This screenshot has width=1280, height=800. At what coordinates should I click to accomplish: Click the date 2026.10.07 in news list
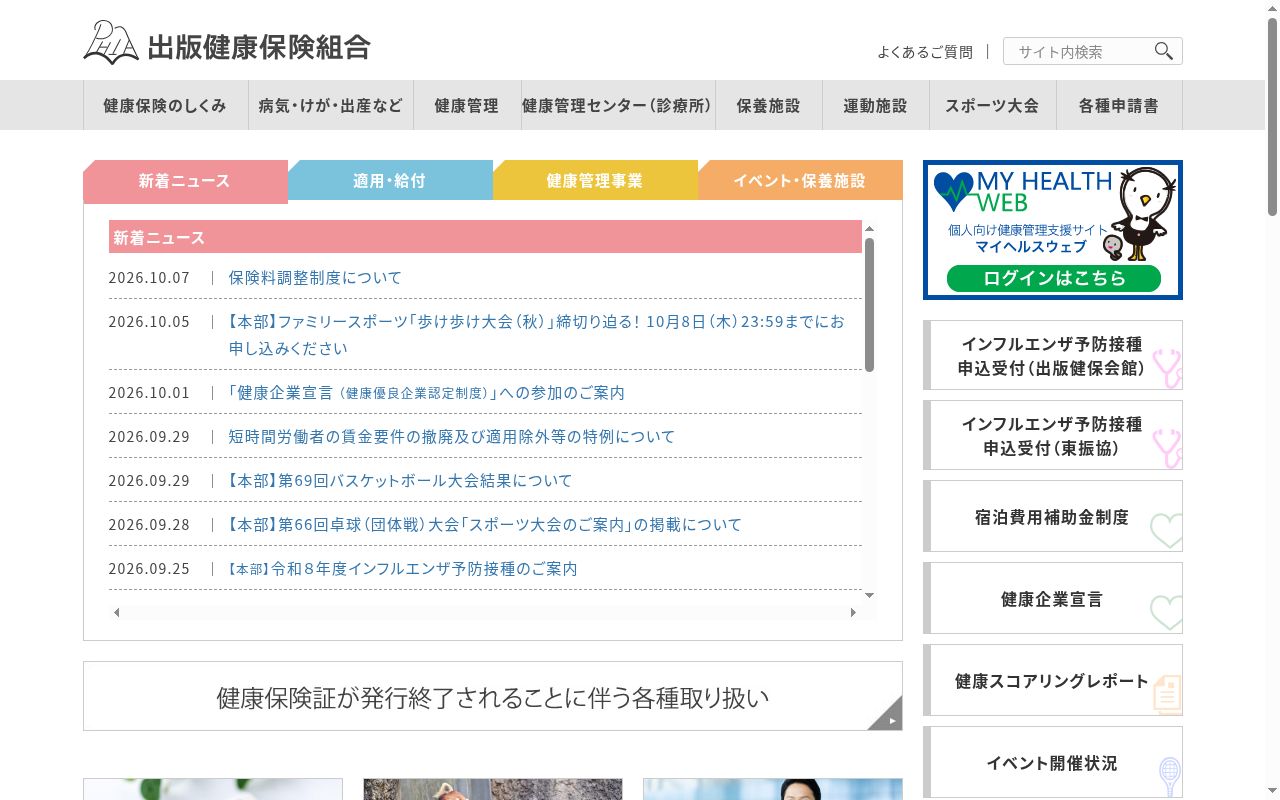[149, 277]
